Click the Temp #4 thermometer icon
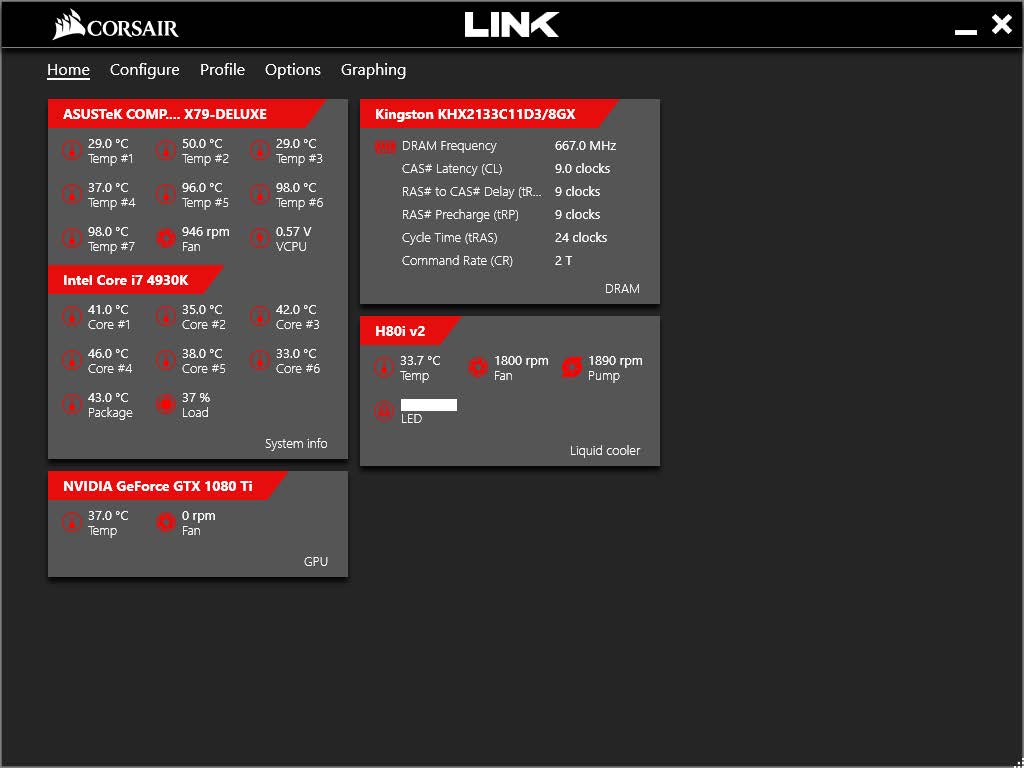 tap(72, 194)
